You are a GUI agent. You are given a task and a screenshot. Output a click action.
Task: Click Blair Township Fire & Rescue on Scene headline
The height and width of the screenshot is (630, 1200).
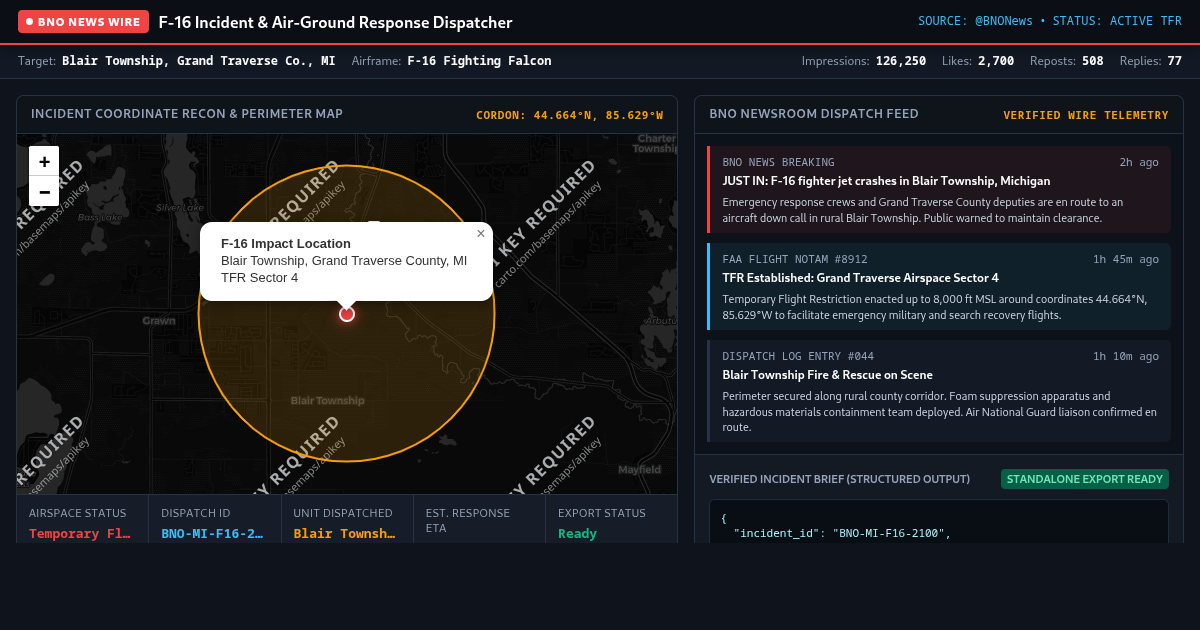pos(827,375)
